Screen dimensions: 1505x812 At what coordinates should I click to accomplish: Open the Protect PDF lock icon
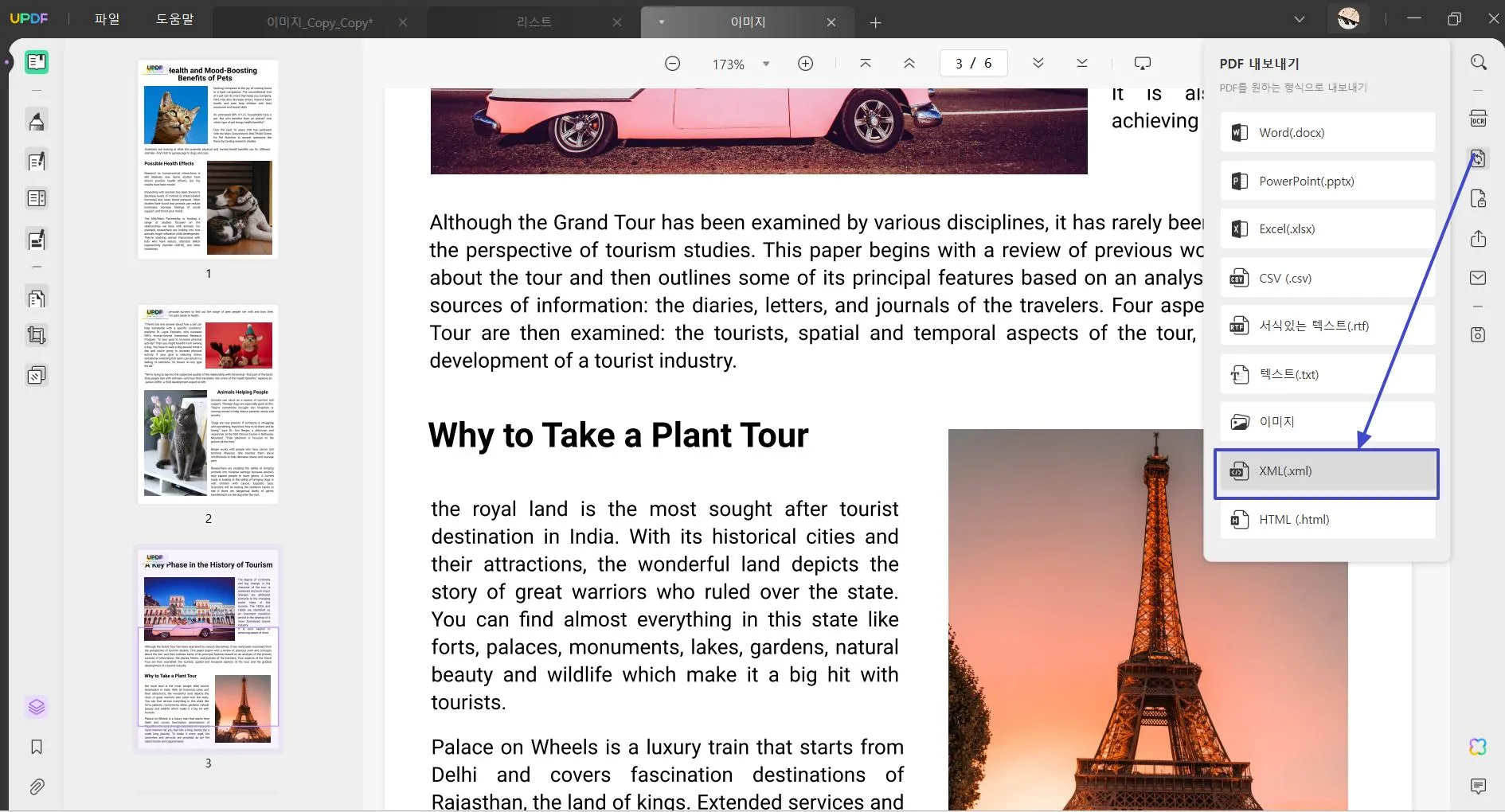(1479, 198)
